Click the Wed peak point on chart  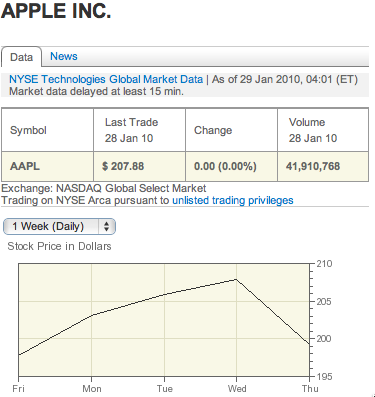(236, 279)
